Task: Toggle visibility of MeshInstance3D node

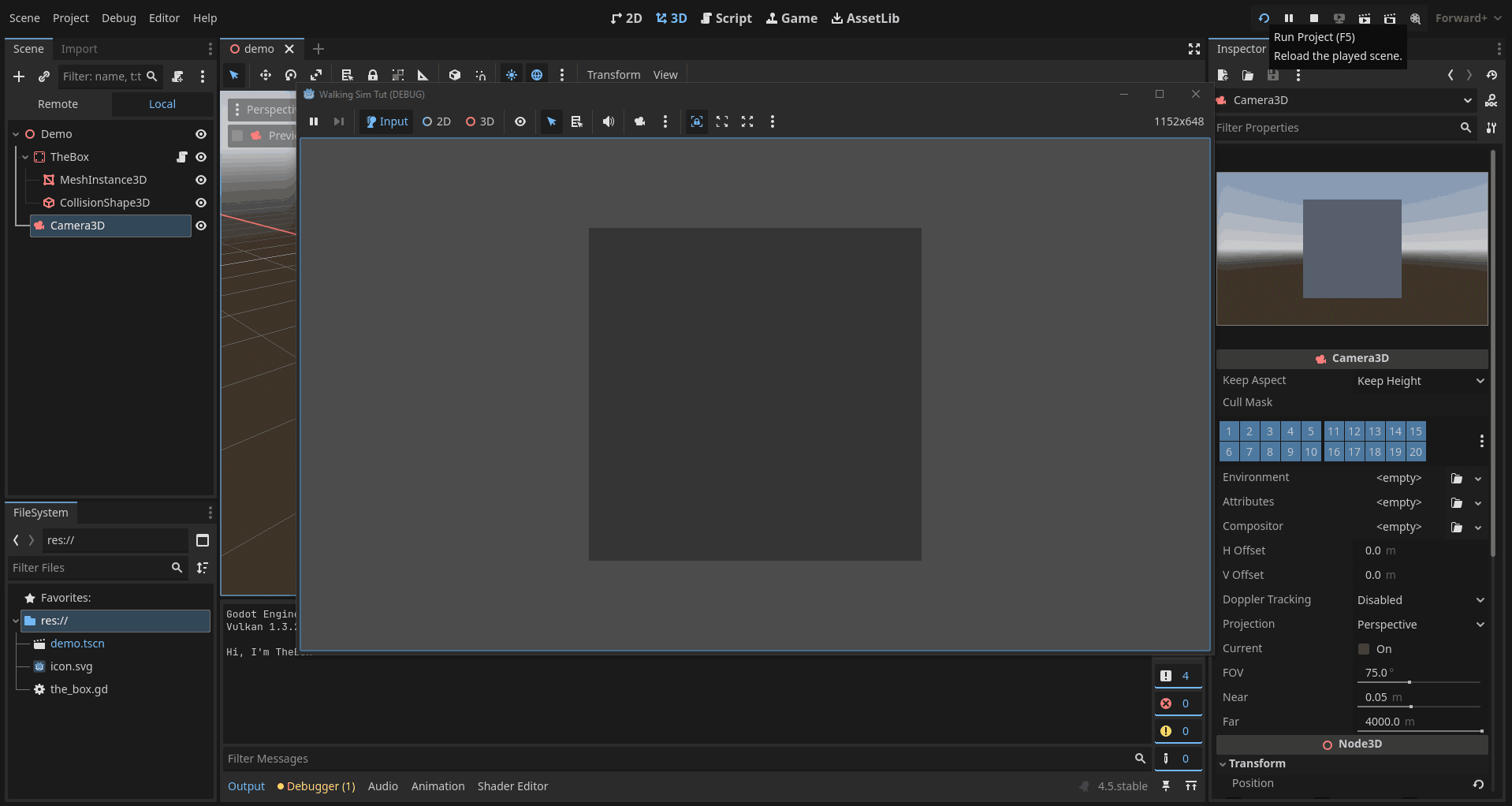Action: (x=201, y=180)
